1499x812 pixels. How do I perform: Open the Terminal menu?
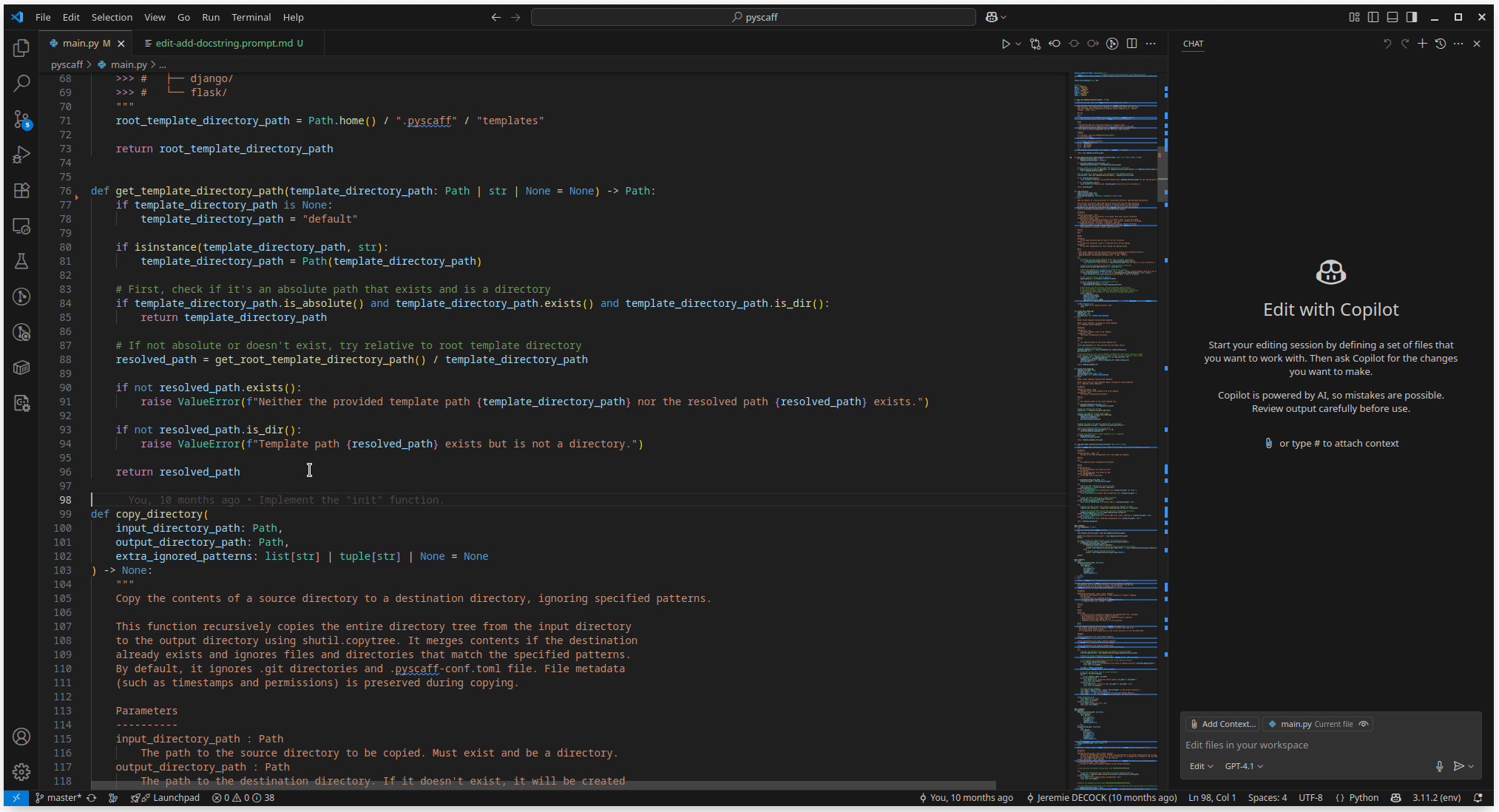coord(251,17)
